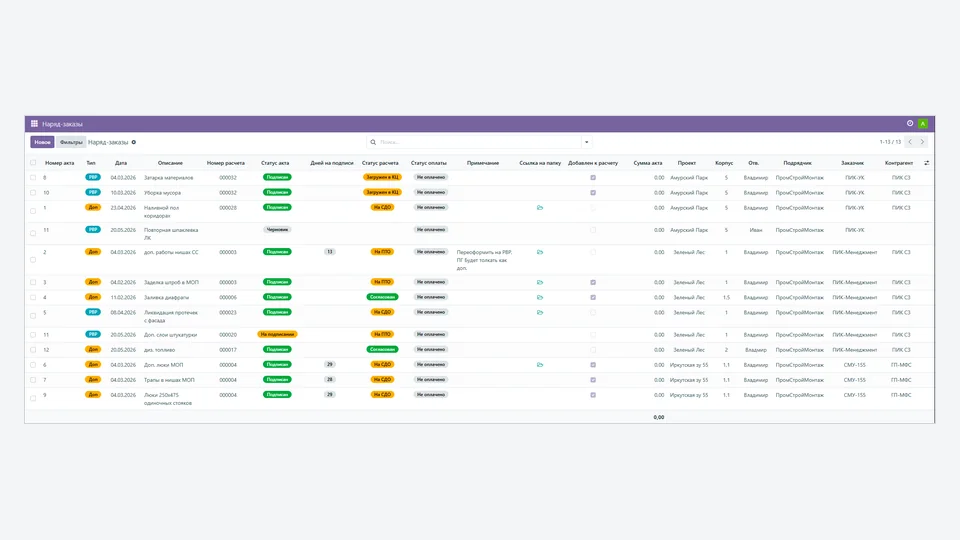Create a new record with Новое button
Image resolution: width=960 pixels, height=540 pixels.
(x=42, y=142)
